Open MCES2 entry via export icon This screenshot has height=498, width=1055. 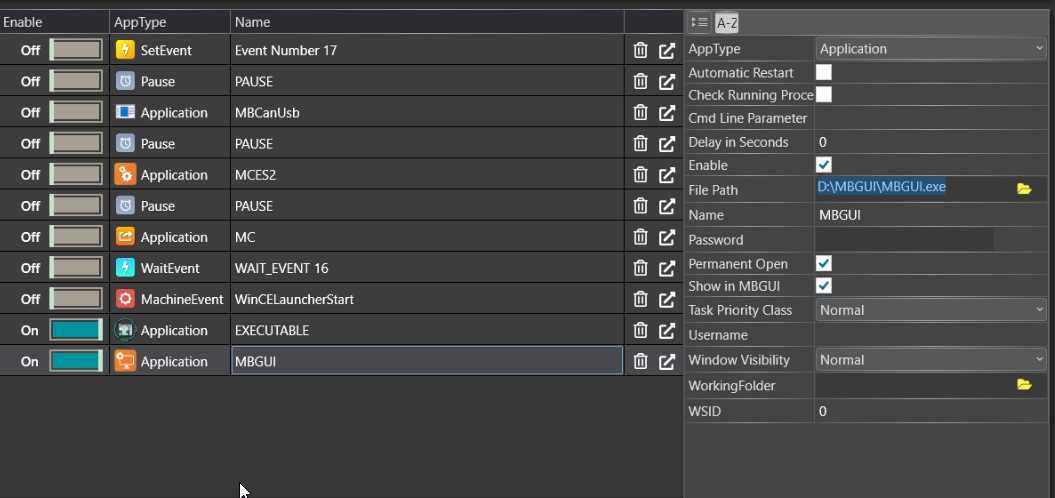pos(667,175)
